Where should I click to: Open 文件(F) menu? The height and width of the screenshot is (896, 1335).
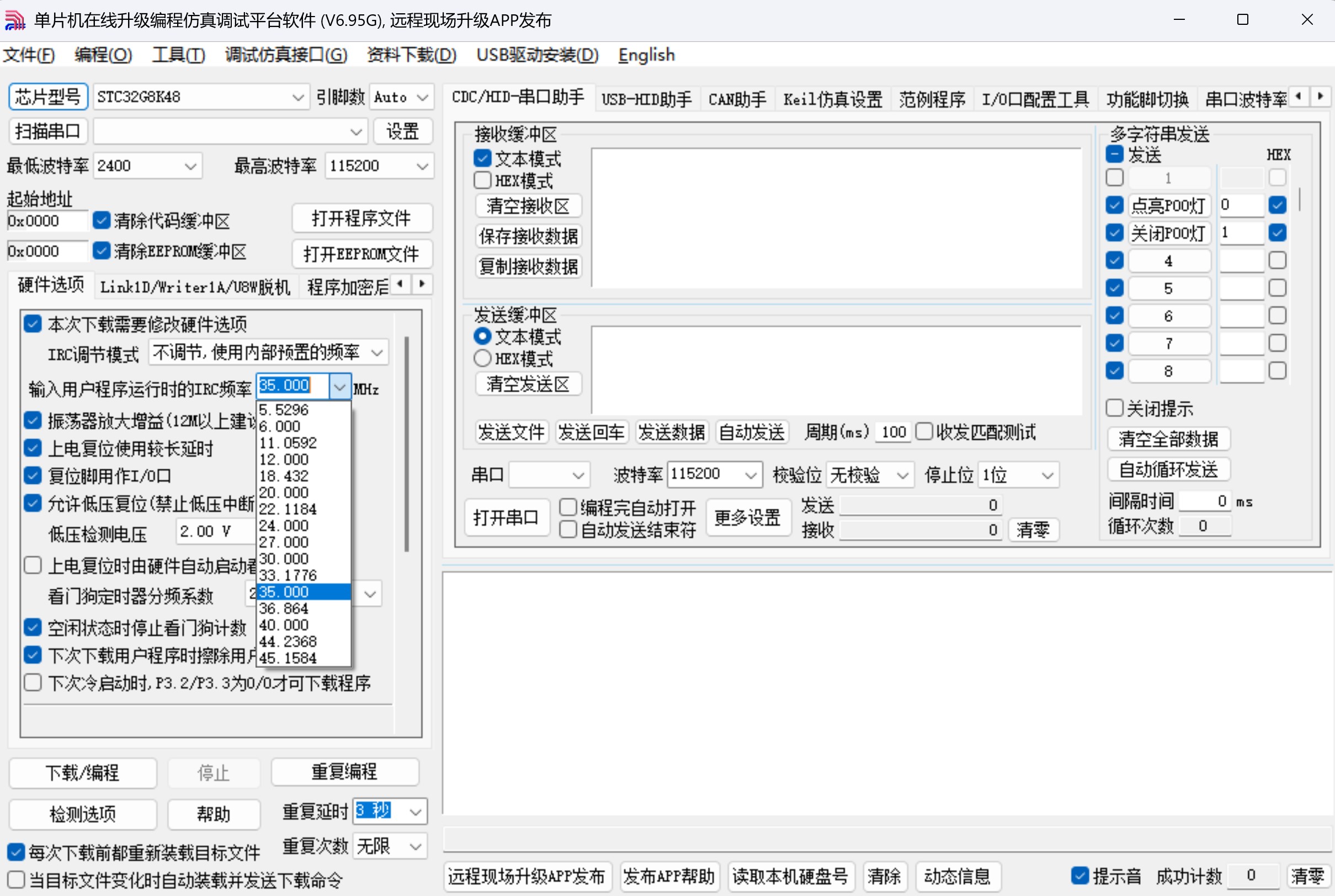click(x=29, y=55)
